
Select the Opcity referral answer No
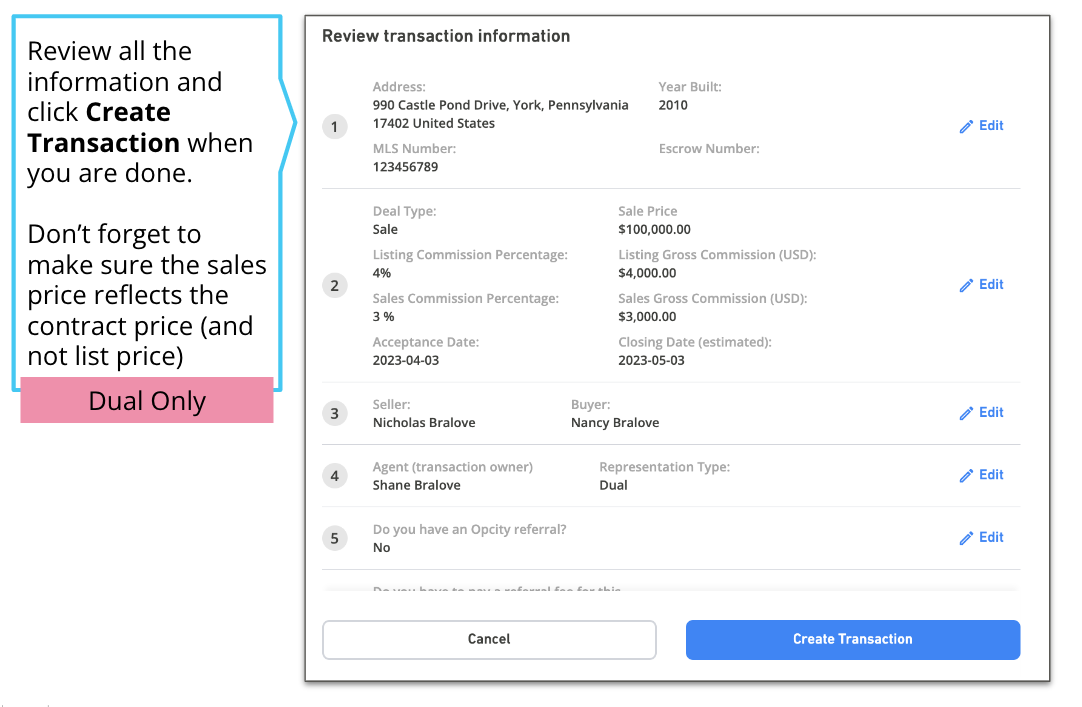point(382,548)
